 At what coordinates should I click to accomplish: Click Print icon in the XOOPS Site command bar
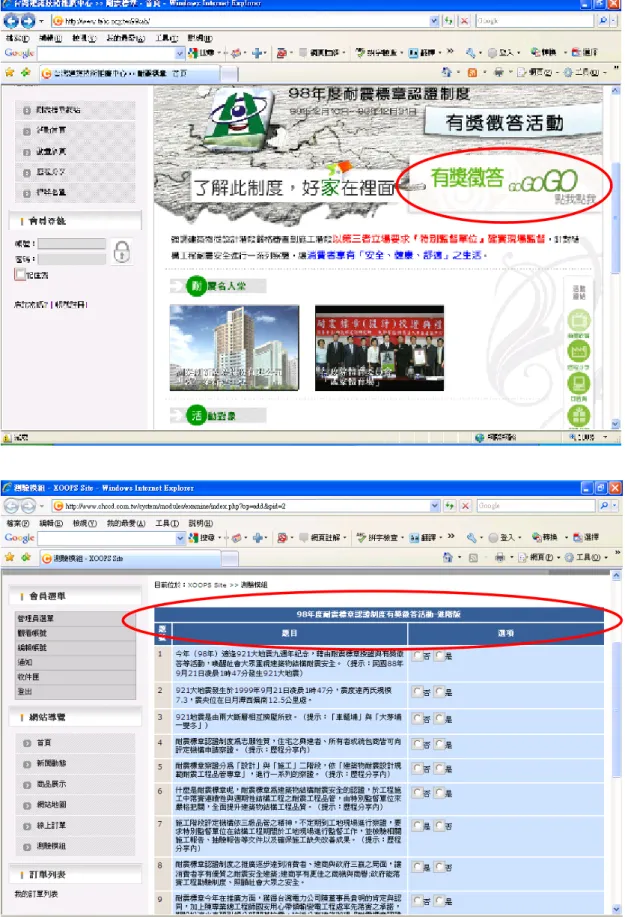click(500, 557)
